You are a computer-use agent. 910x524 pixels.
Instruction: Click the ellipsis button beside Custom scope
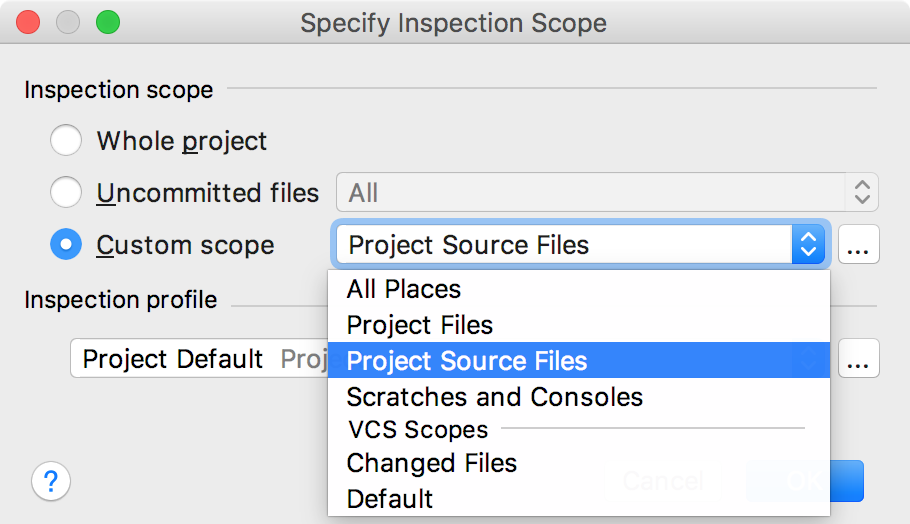pyautogui.click(x=858, y=244)
